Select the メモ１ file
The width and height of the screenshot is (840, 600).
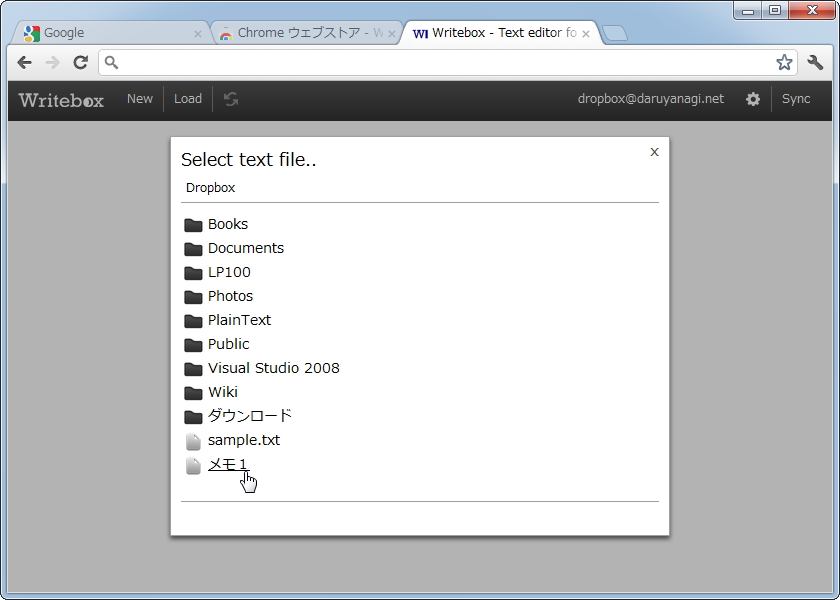coord(229,464)
